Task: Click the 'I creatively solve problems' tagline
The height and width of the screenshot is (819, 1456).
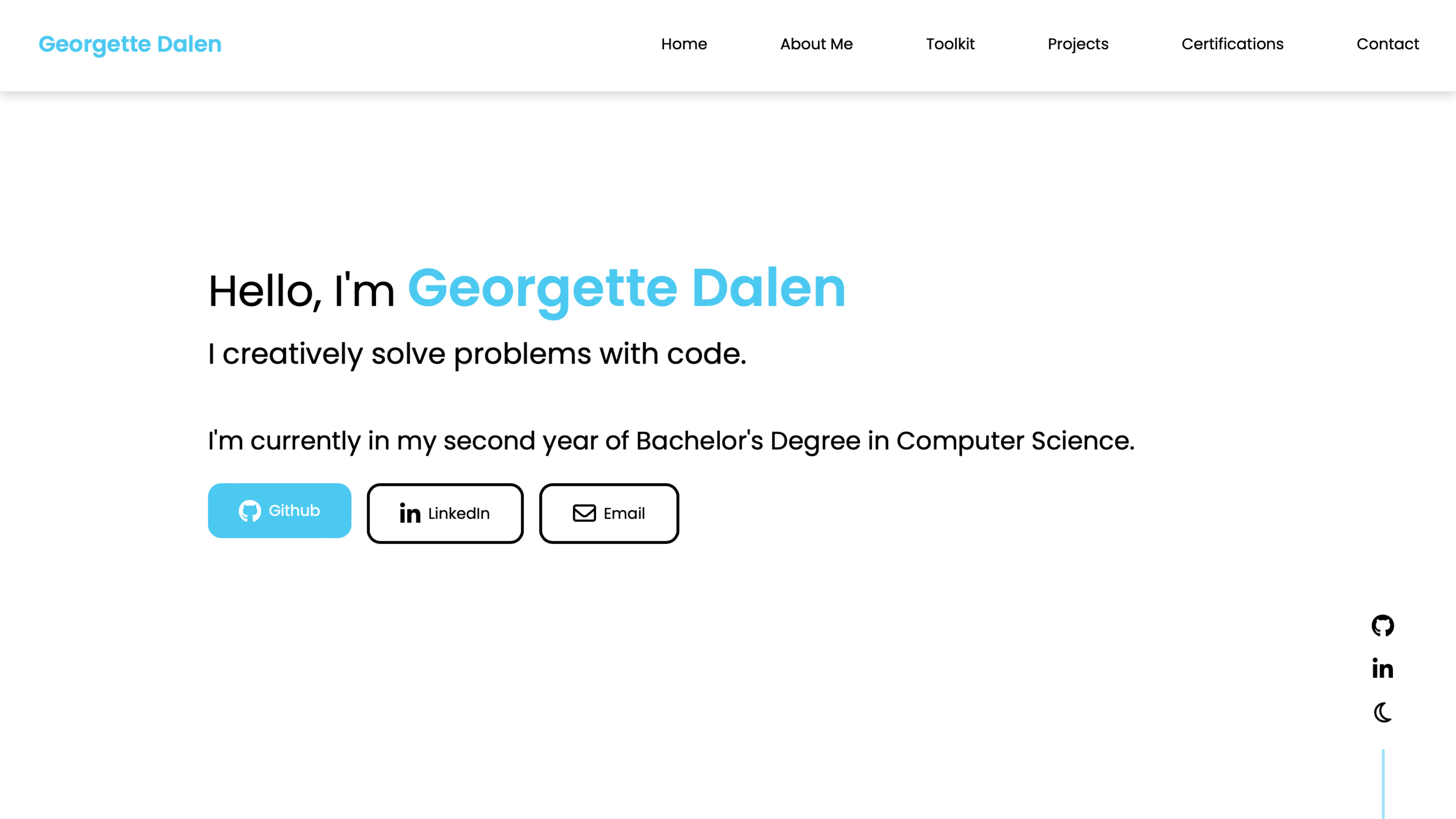Action: click(477, 354)
